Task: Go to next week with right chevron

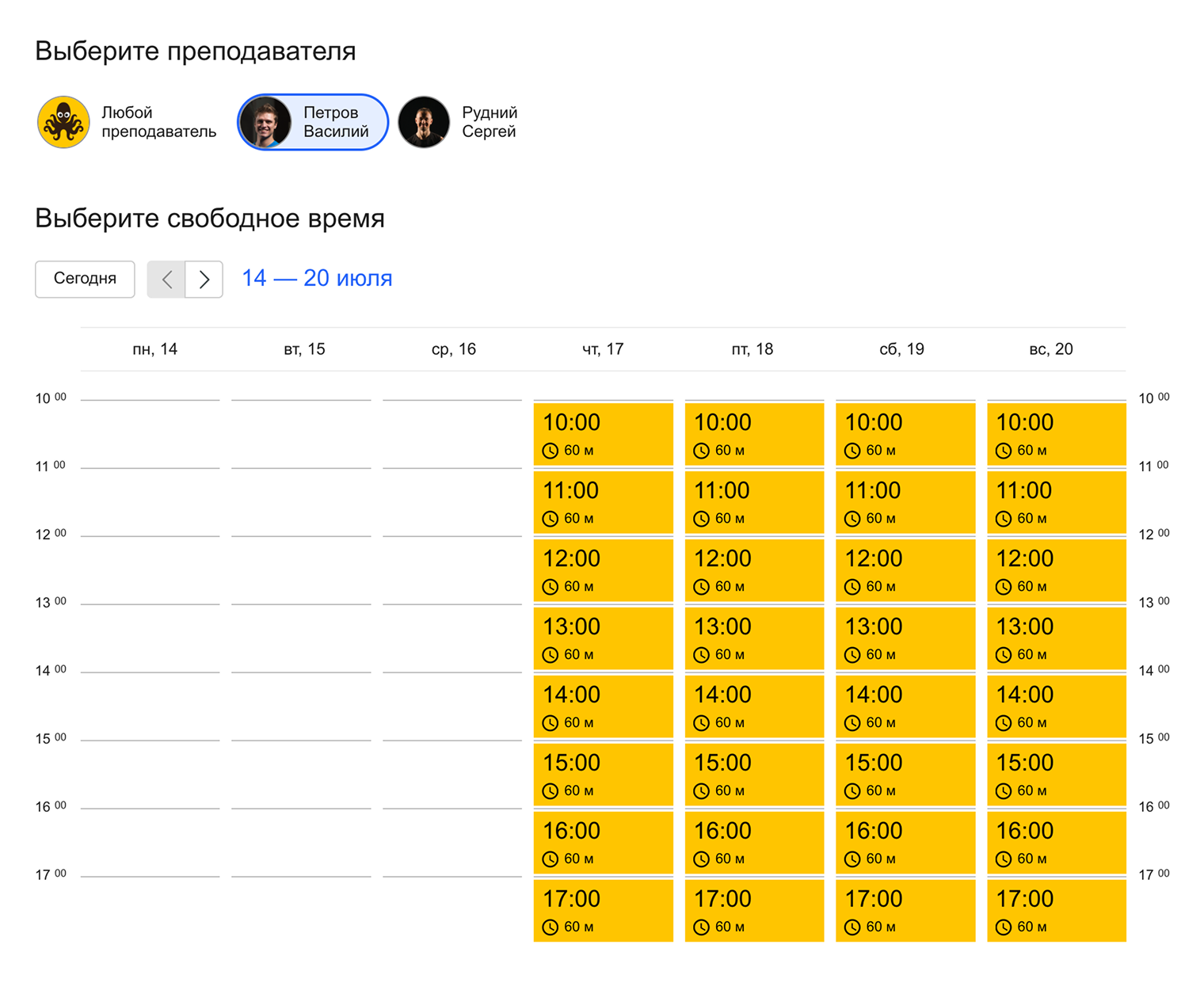Action: 204,279
